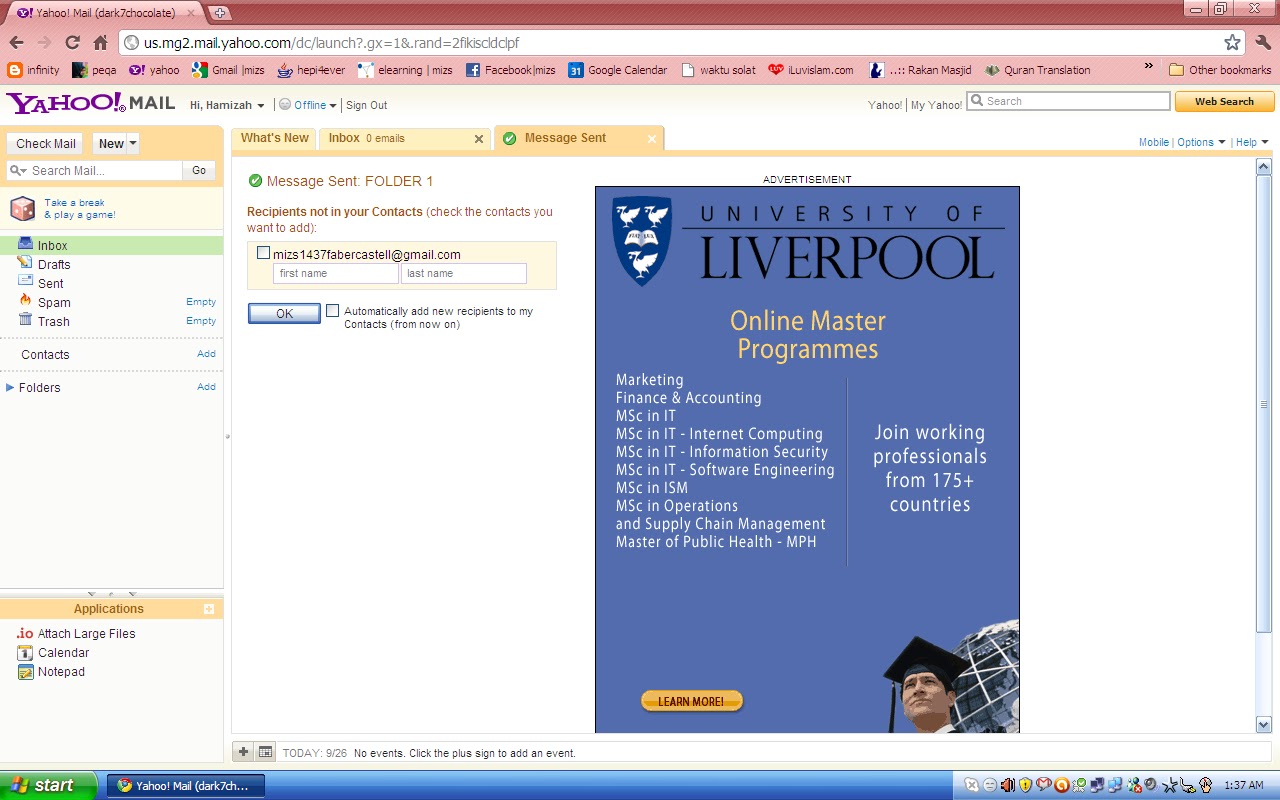This screenshot has height=800, width=1280.
Task: Click the browser forward arrow
Action: 44,43
